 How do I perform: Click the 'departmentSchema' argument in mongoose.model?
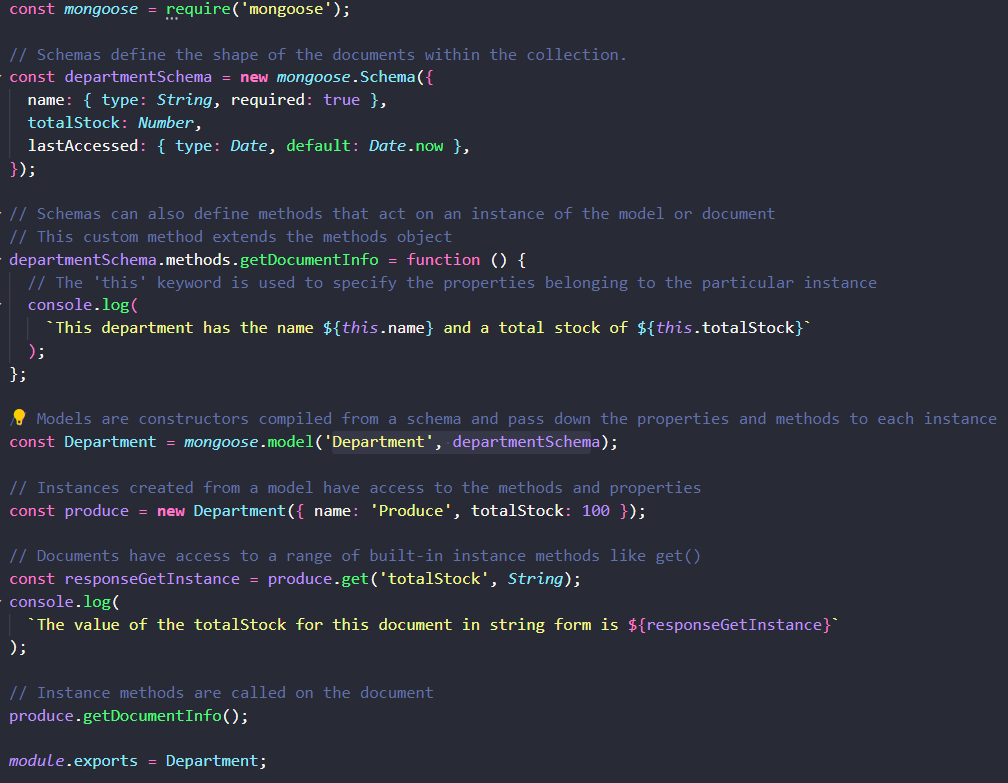pos(526,442)
